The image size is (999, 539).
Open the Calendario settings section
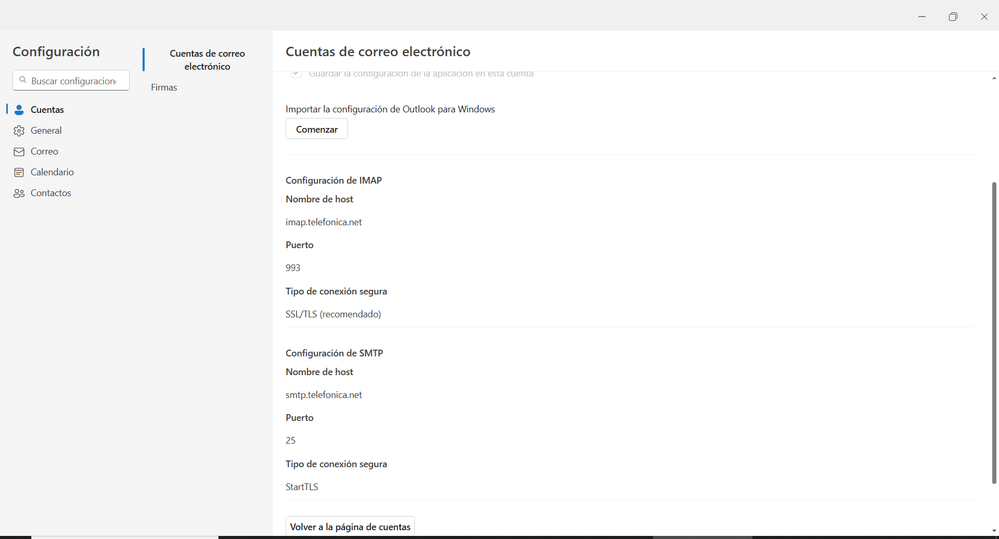click(43, 172)
